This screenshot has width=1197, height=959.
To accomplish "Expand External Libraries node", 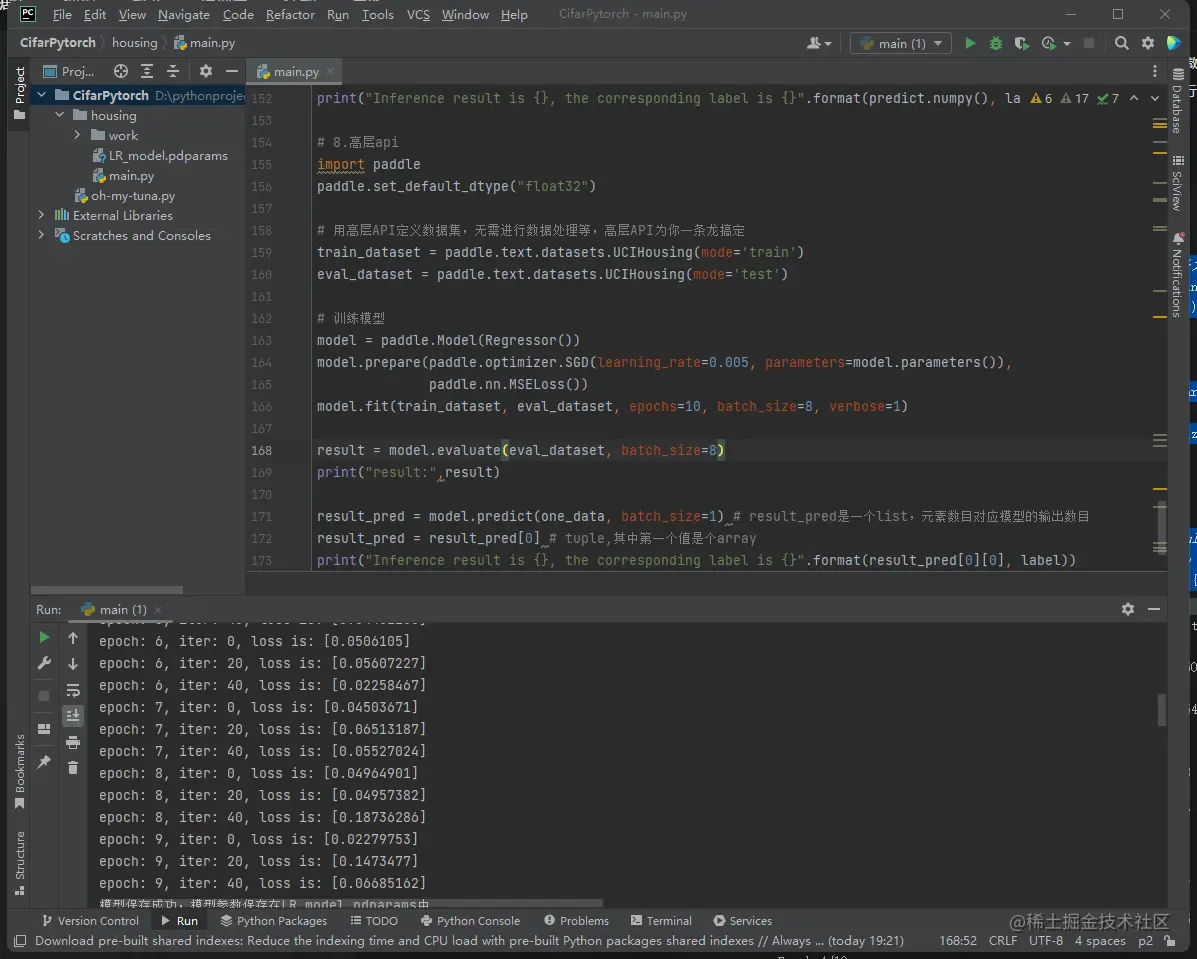I will (x=41, y=215).
